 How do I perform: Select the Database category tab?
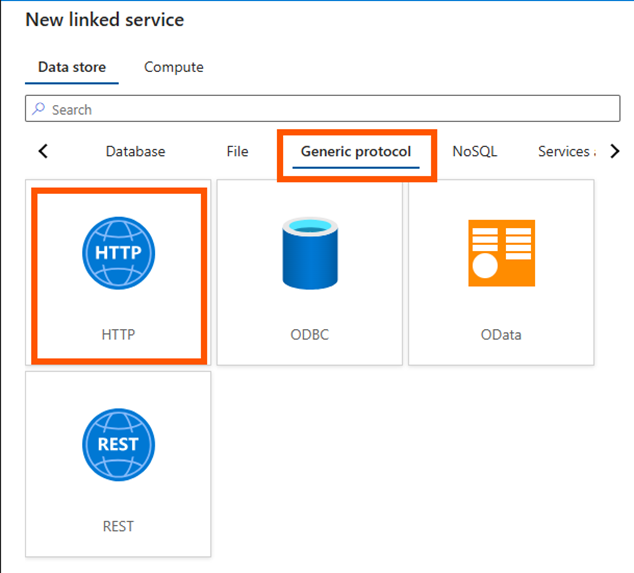pyautogui.click(x=135, y=152)
